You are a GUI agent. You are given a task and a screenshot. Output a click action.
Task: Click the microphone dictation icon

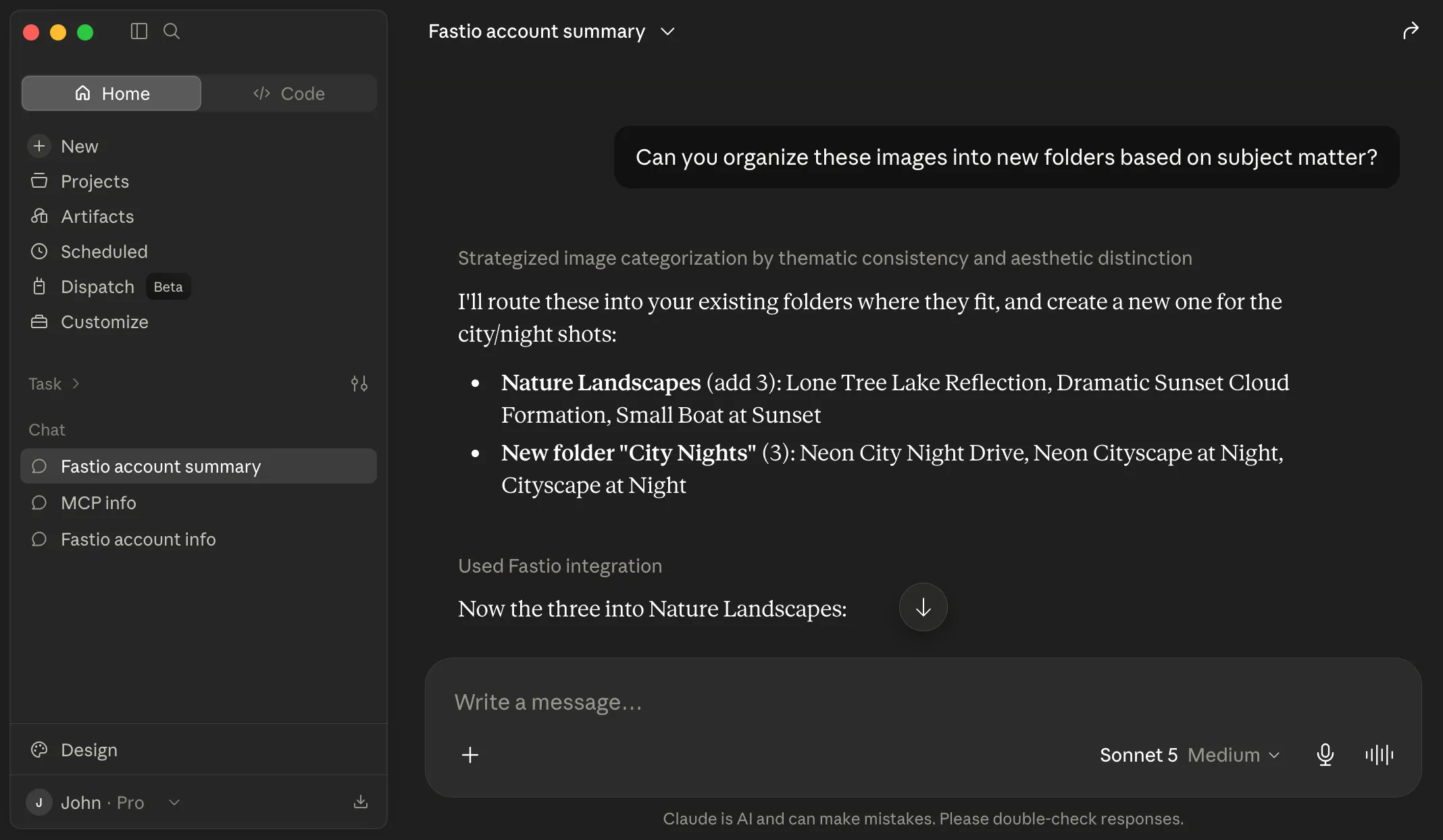(1325, 755)
